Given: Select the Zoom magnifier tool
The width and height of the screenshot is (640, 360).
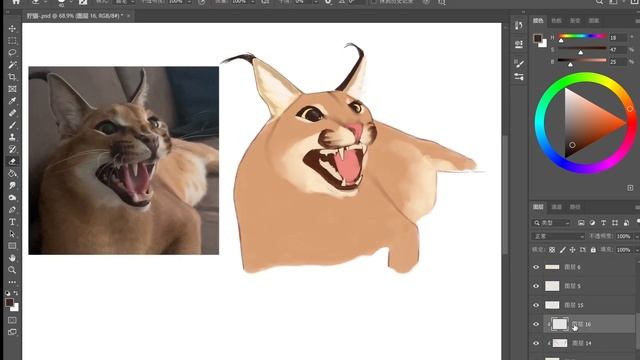Looking at the screenshot, I should click(12, 270).
